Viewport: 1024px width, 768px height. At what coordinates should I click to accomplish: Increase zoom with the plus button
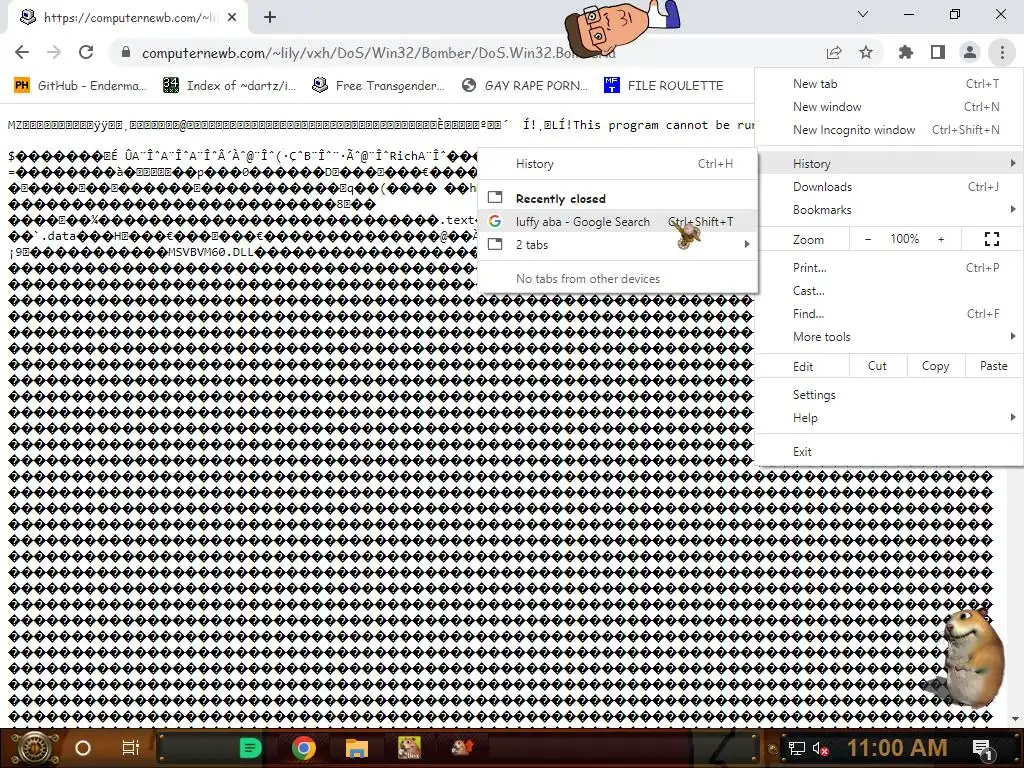(x=941, y=240)
